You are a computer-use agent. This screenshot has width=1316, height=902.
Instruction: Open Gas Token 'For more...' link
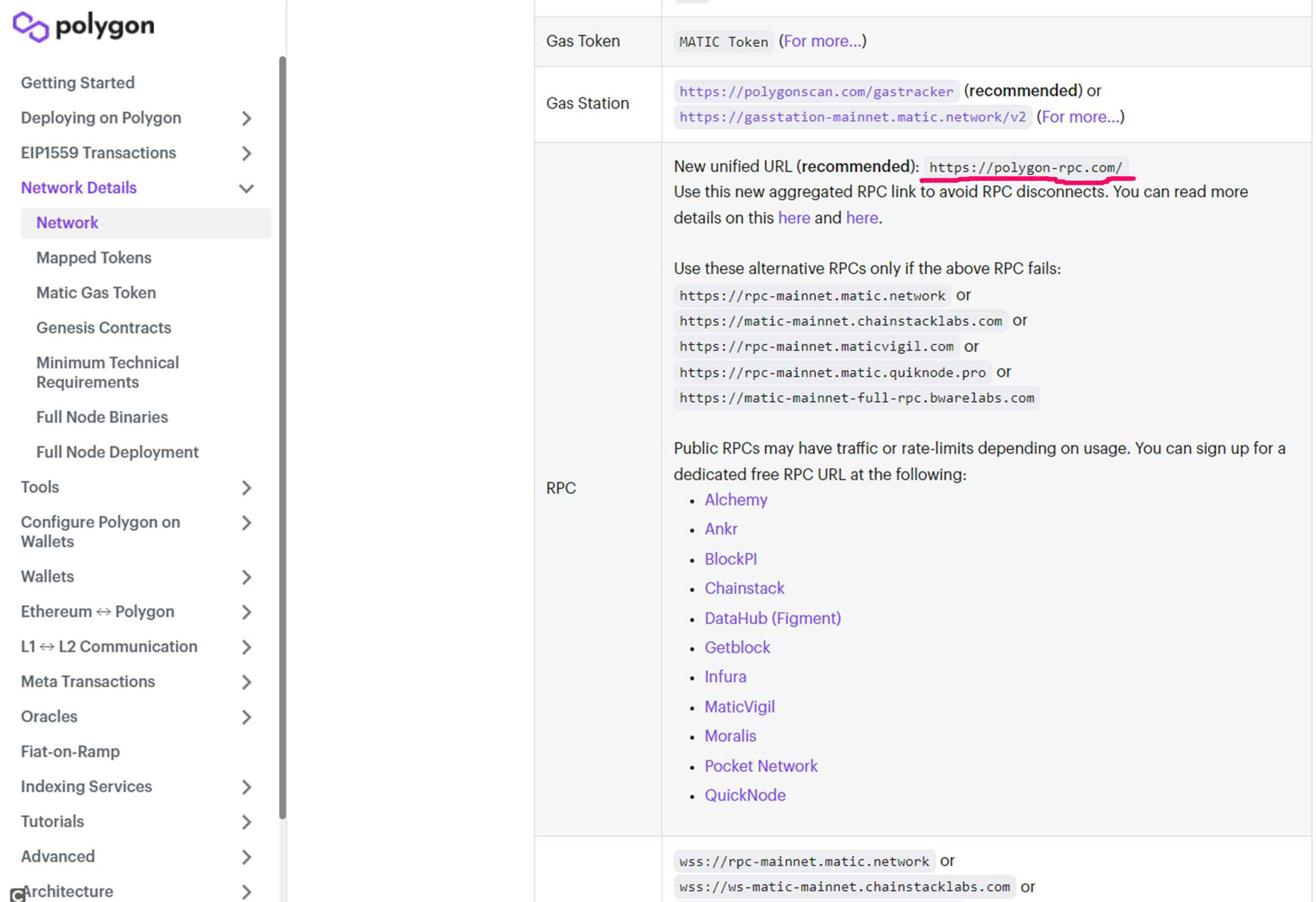coord(822,41)
